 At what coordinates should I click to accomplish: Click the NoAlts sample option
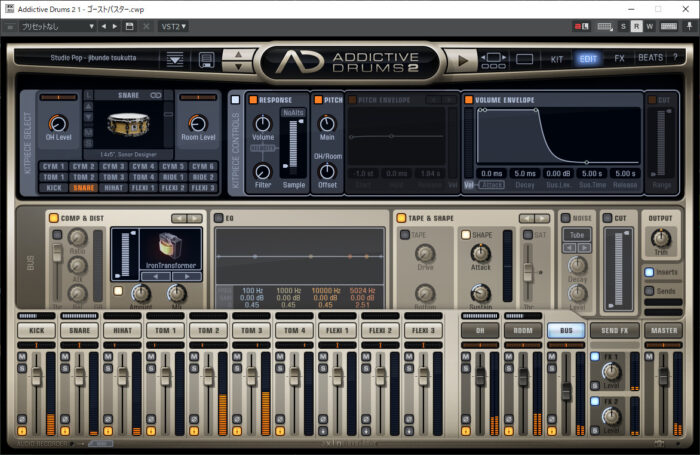tap(293, 113)
